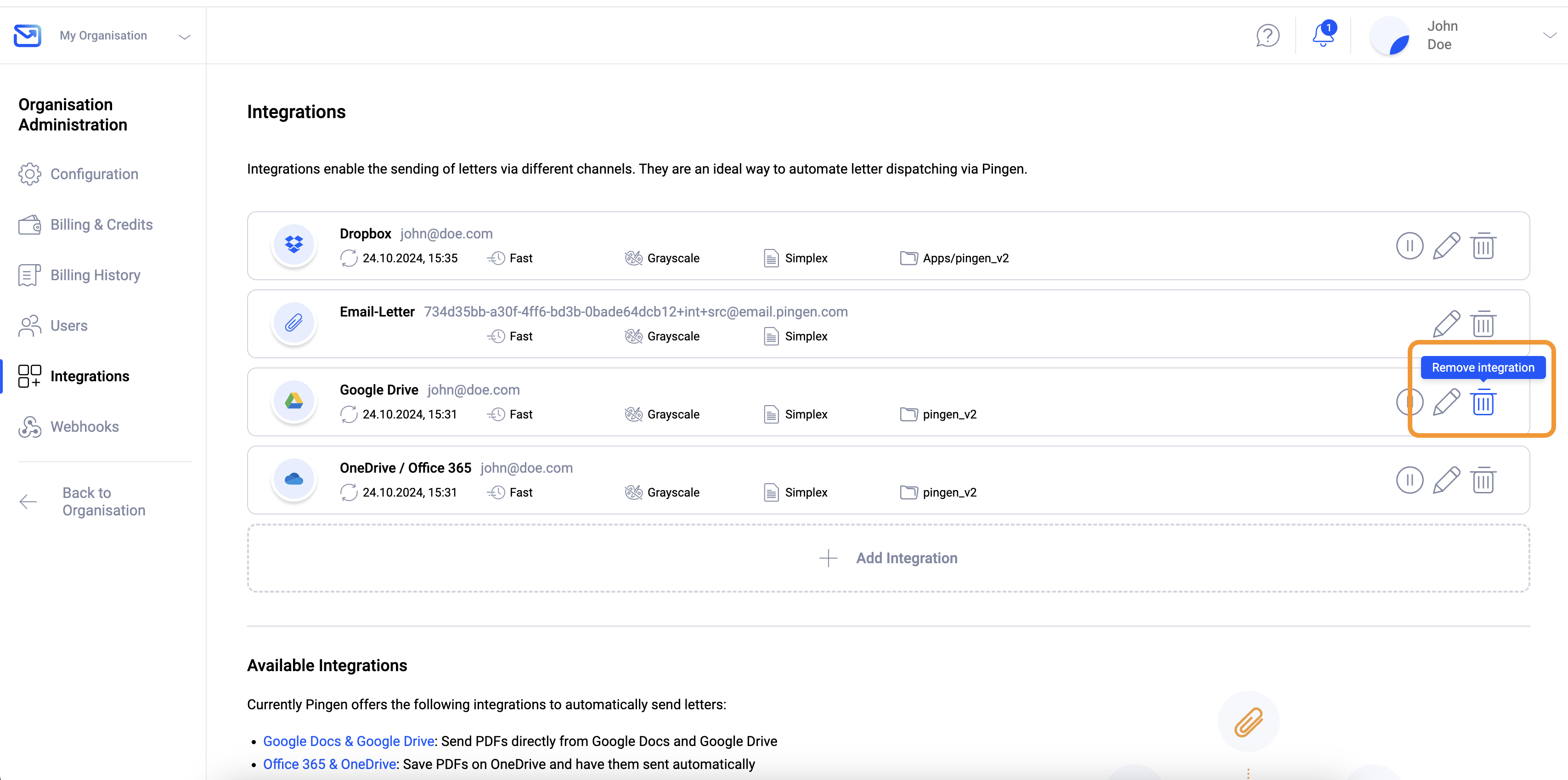Click the Google Drive sync refresh icon

(349, 414)
